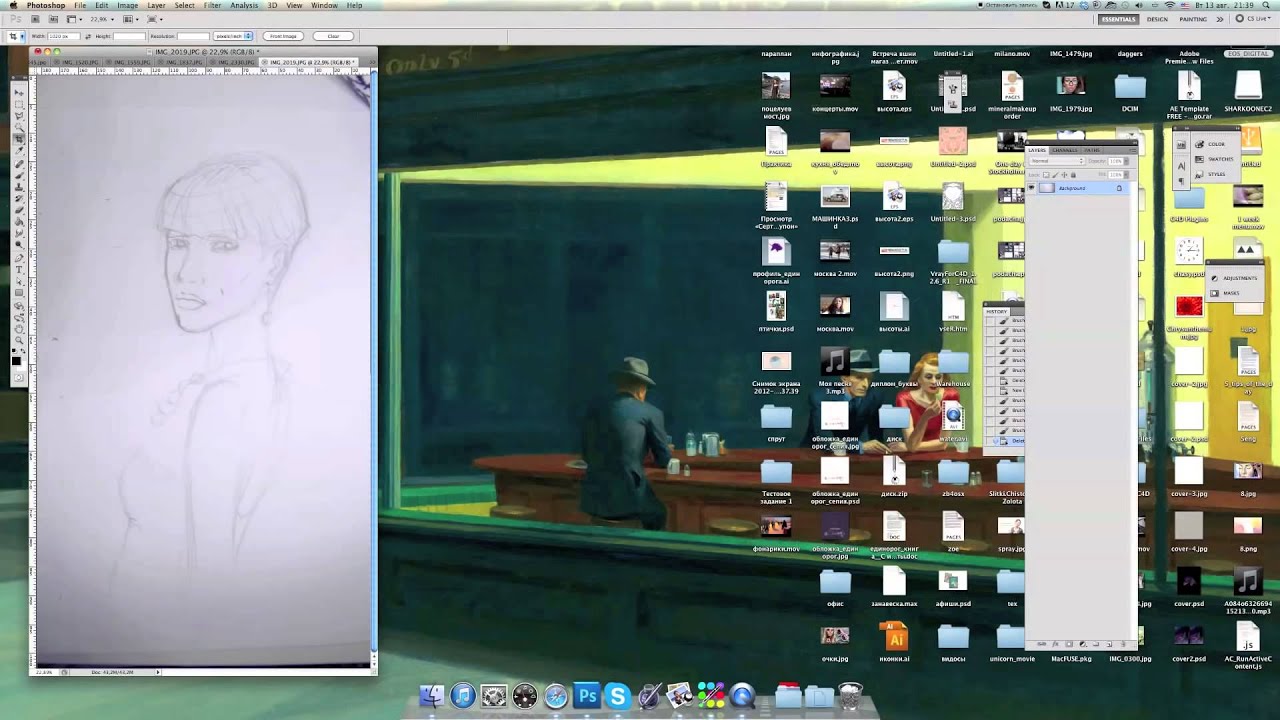Select the Hand tool in the toolbox
The image size is (1280, 720).
(x=19, y=329)
